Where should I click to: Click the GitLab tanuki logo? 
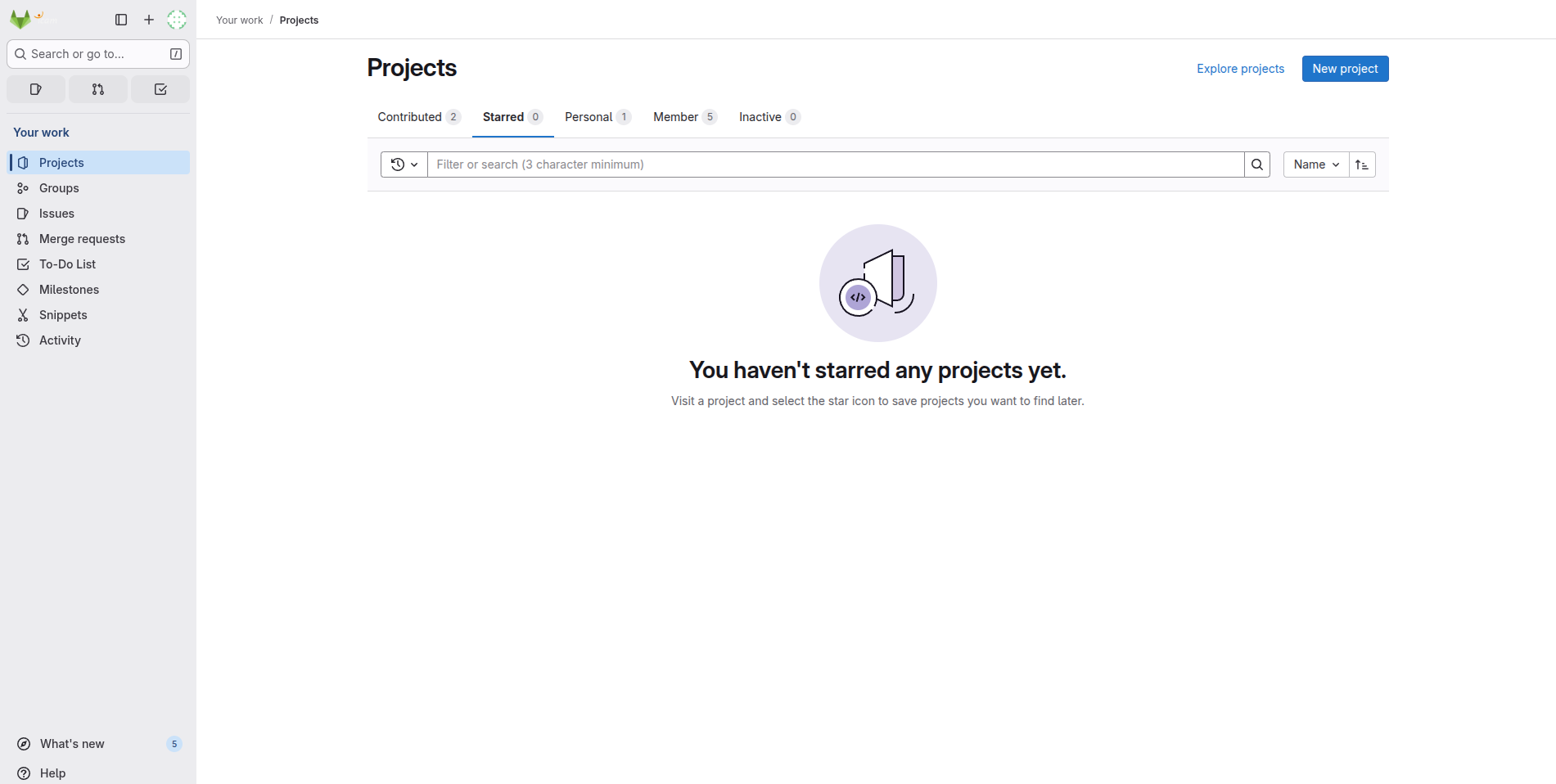click(x=20, y=19)
